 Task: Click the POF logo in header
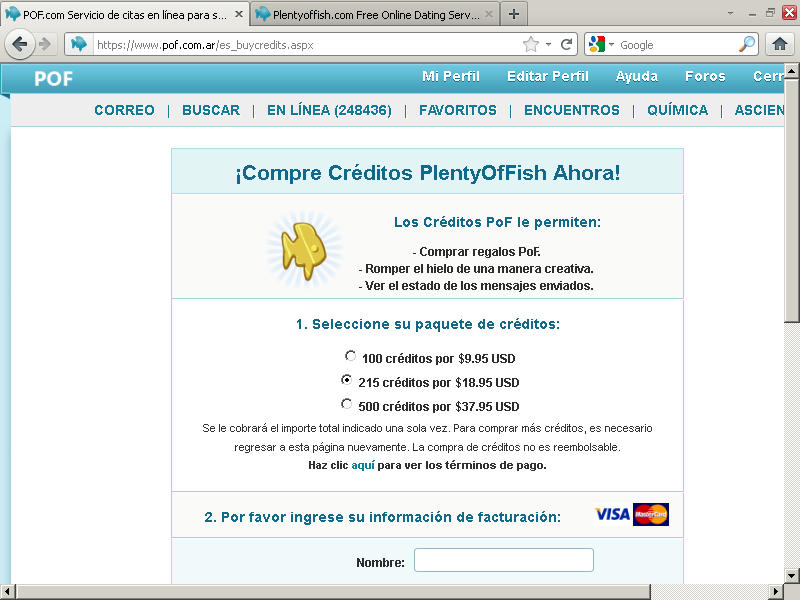pyautogui.click(x=54, y=79)
